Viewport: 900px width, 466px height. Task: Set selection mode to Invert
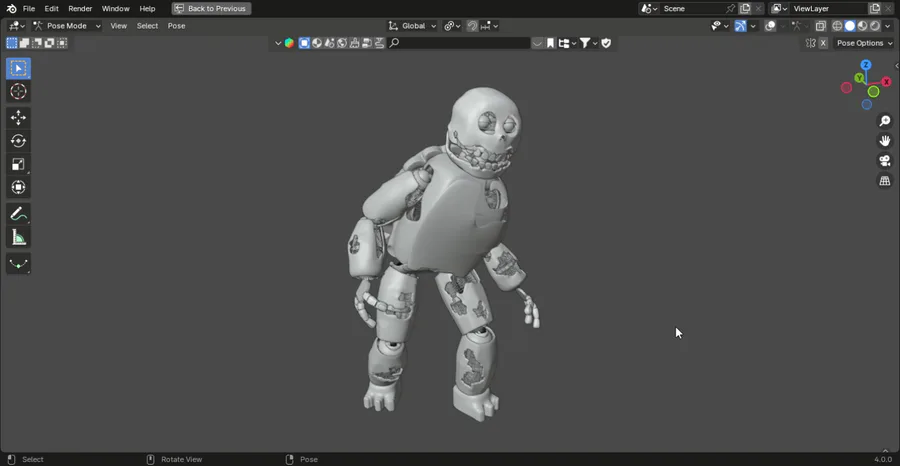pyautogui.click(x=49, y=43)
